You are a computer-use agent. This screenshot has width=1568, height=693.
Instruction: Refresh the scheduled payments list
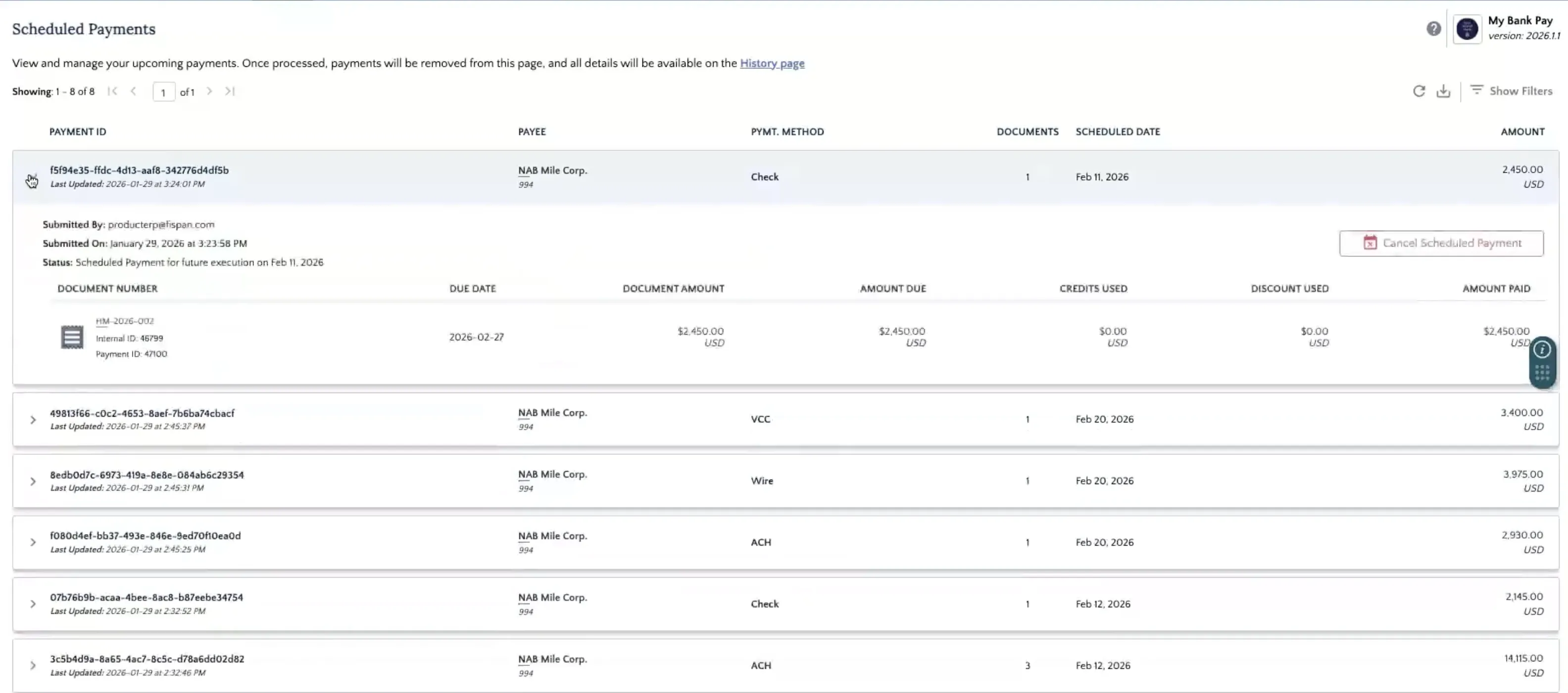click(1419, 92)
